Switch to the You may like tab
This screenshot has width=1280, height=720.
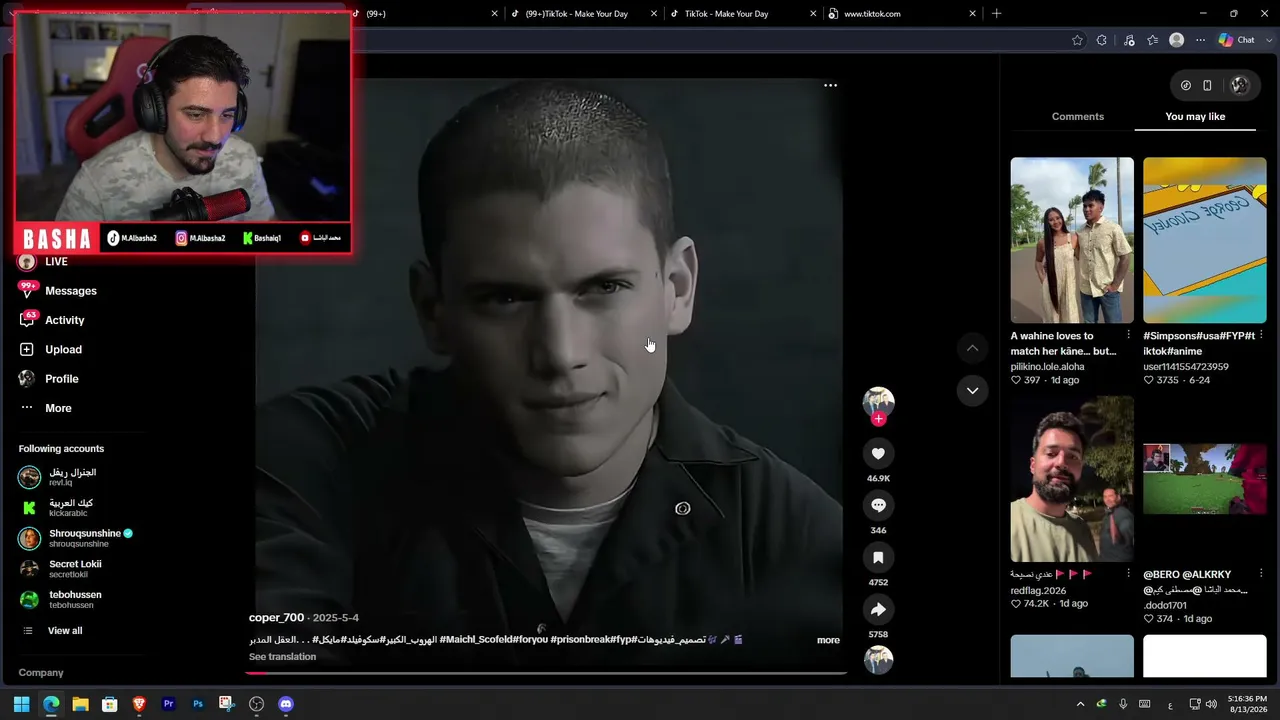pos(1195,117)
